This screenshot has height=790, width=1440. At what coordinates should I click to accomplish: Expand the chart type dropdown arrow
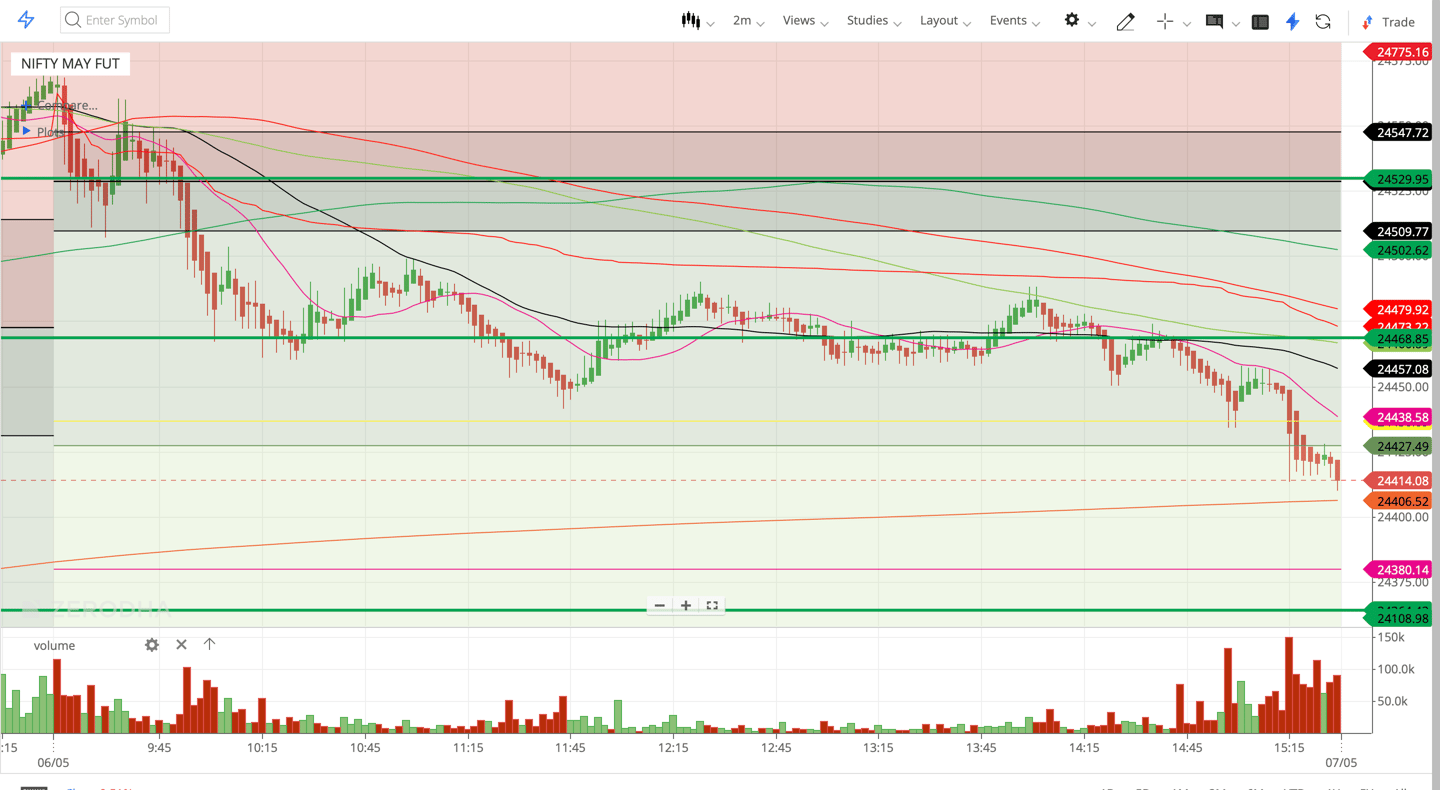coord(710,23)
